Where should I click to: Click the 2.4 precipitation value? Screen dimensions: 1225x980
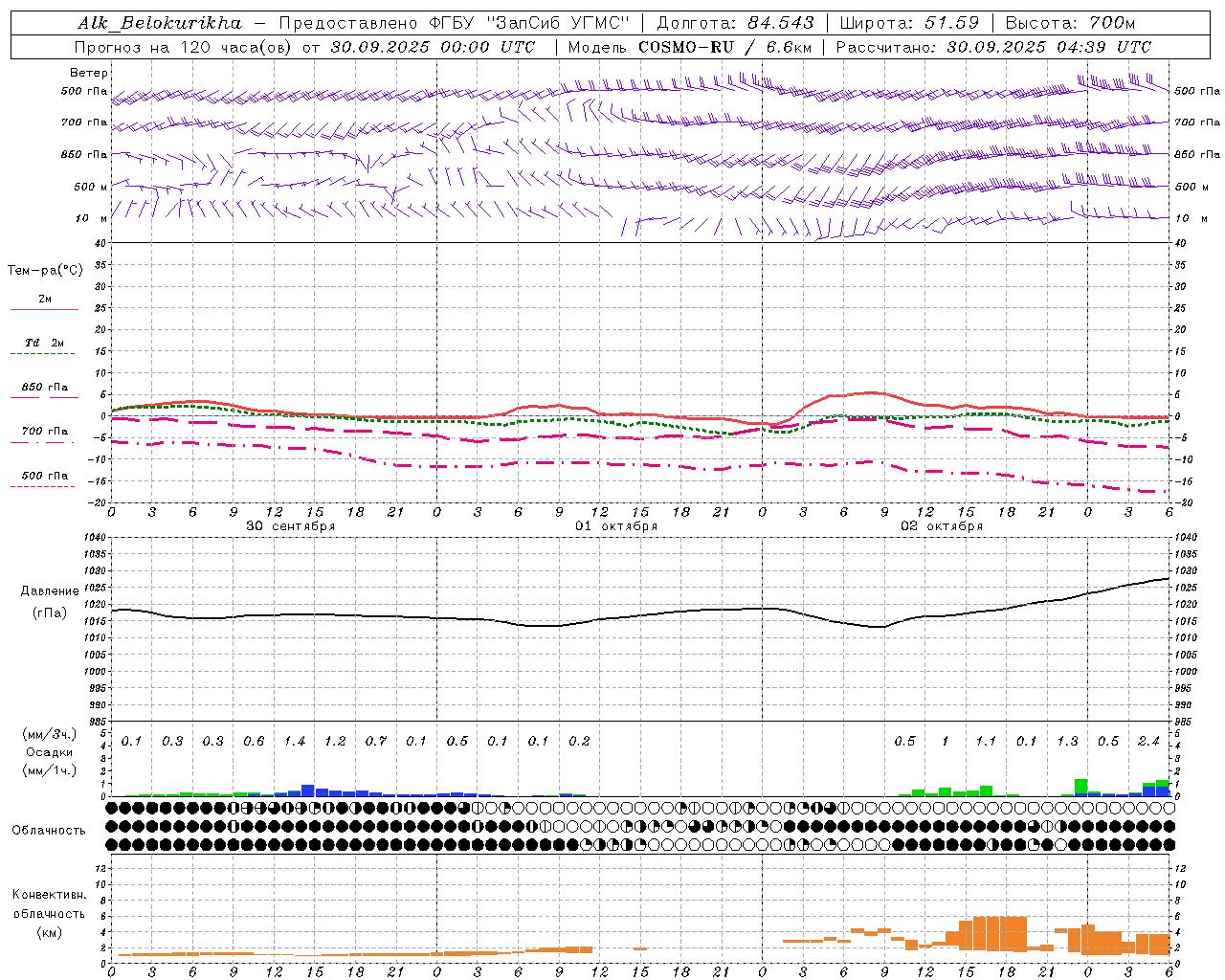point(1148,742)
